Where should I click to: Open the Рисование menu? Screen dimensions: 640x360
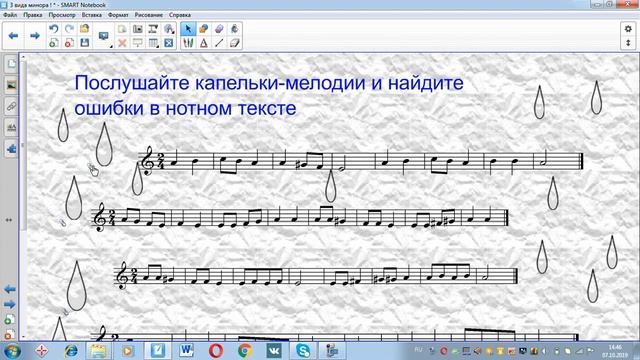[x=149, y=15]
